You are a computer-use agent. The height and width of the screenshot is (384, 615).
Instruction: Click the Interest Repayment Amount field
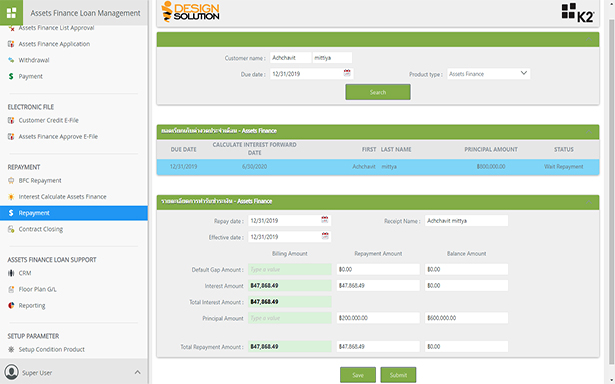pos(378,285)
